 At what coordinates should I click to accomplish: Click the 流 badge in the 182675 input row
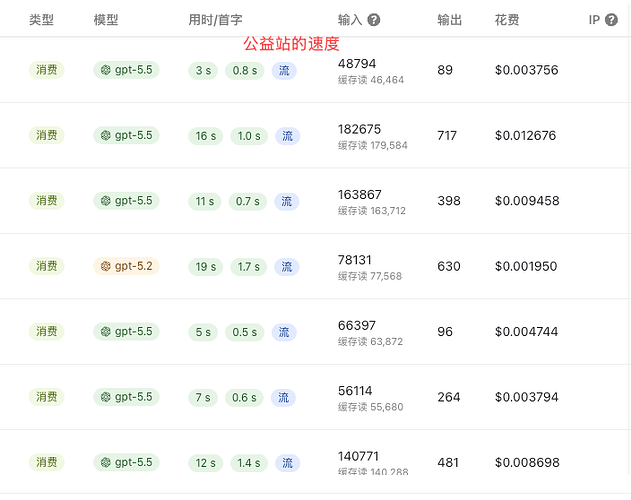point(287,136)
